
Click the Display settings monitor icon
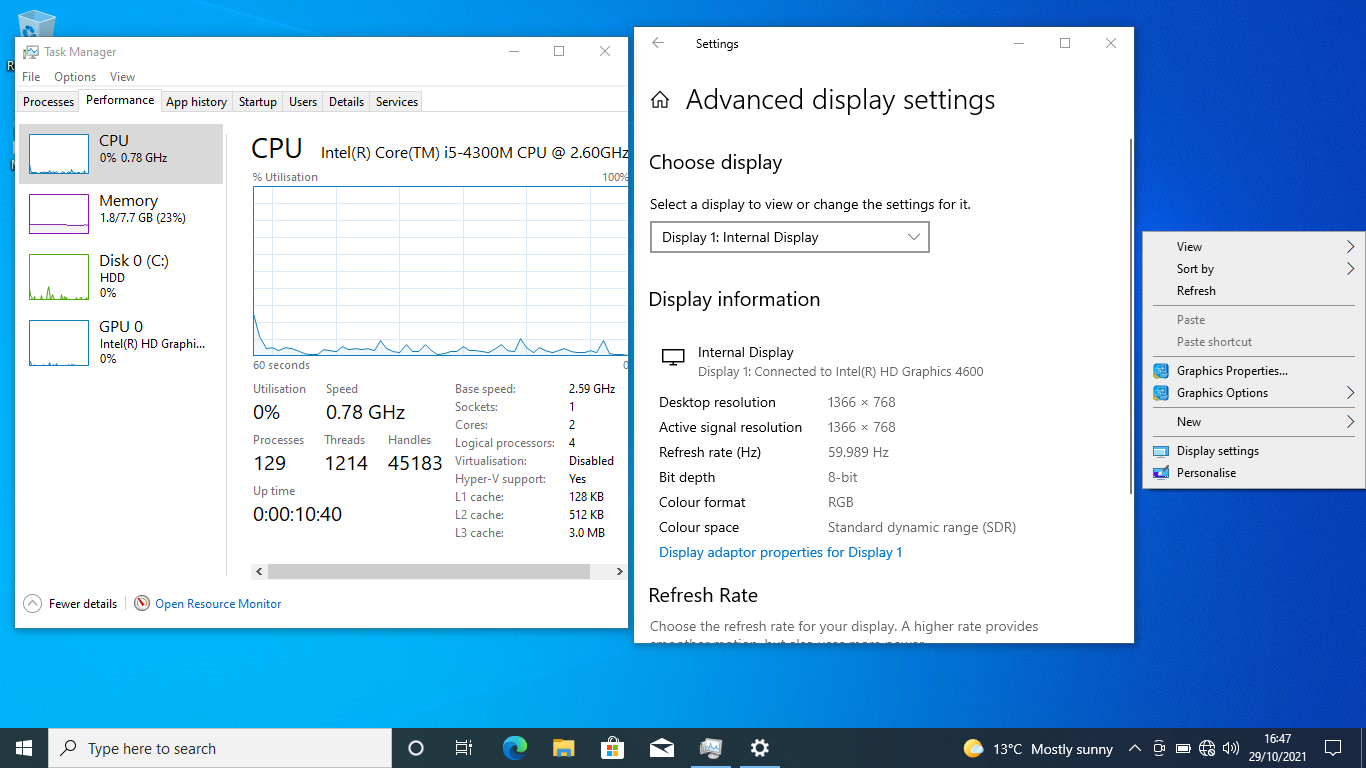tap(1160, 451)
